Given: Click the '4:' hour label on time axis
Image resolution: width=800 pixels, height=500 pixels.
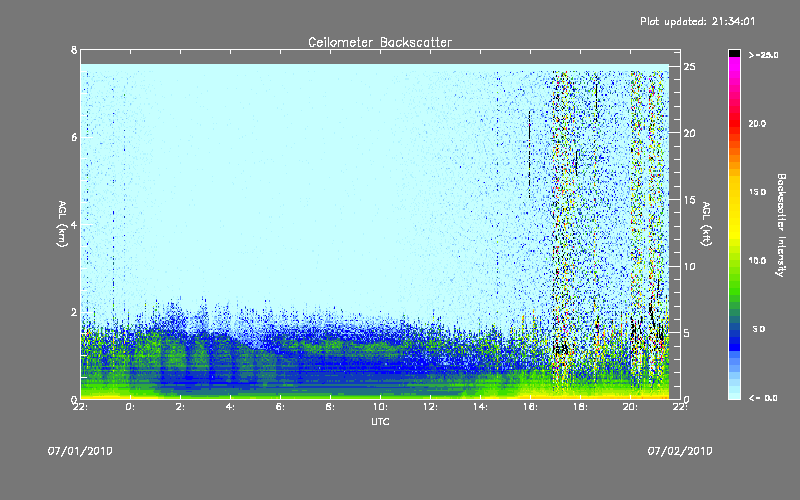Looking at the screenshot, I should 230,407.
